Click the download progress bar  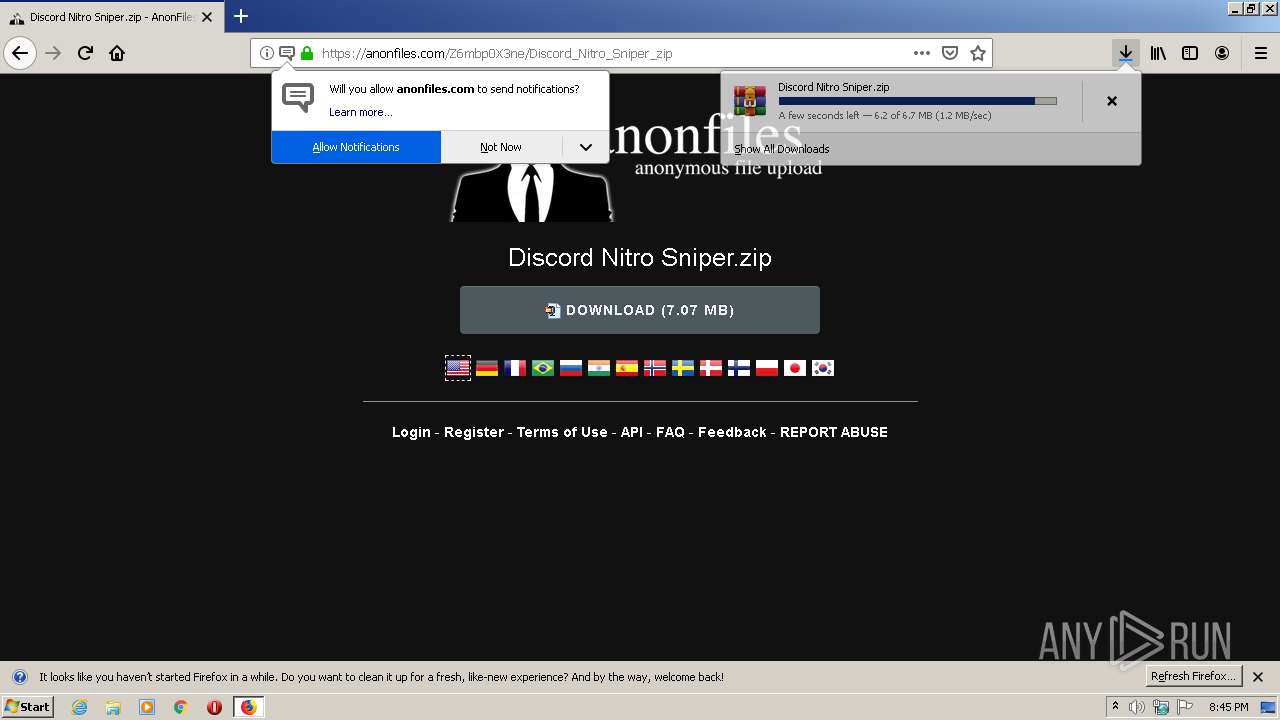point(917,101)
